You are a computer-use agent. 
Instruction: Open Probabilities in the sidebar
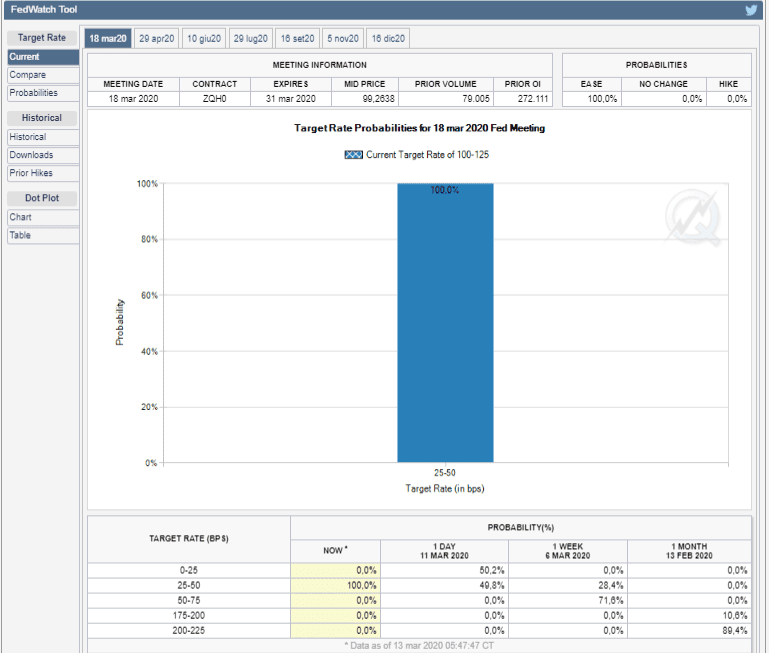point(43,93)
